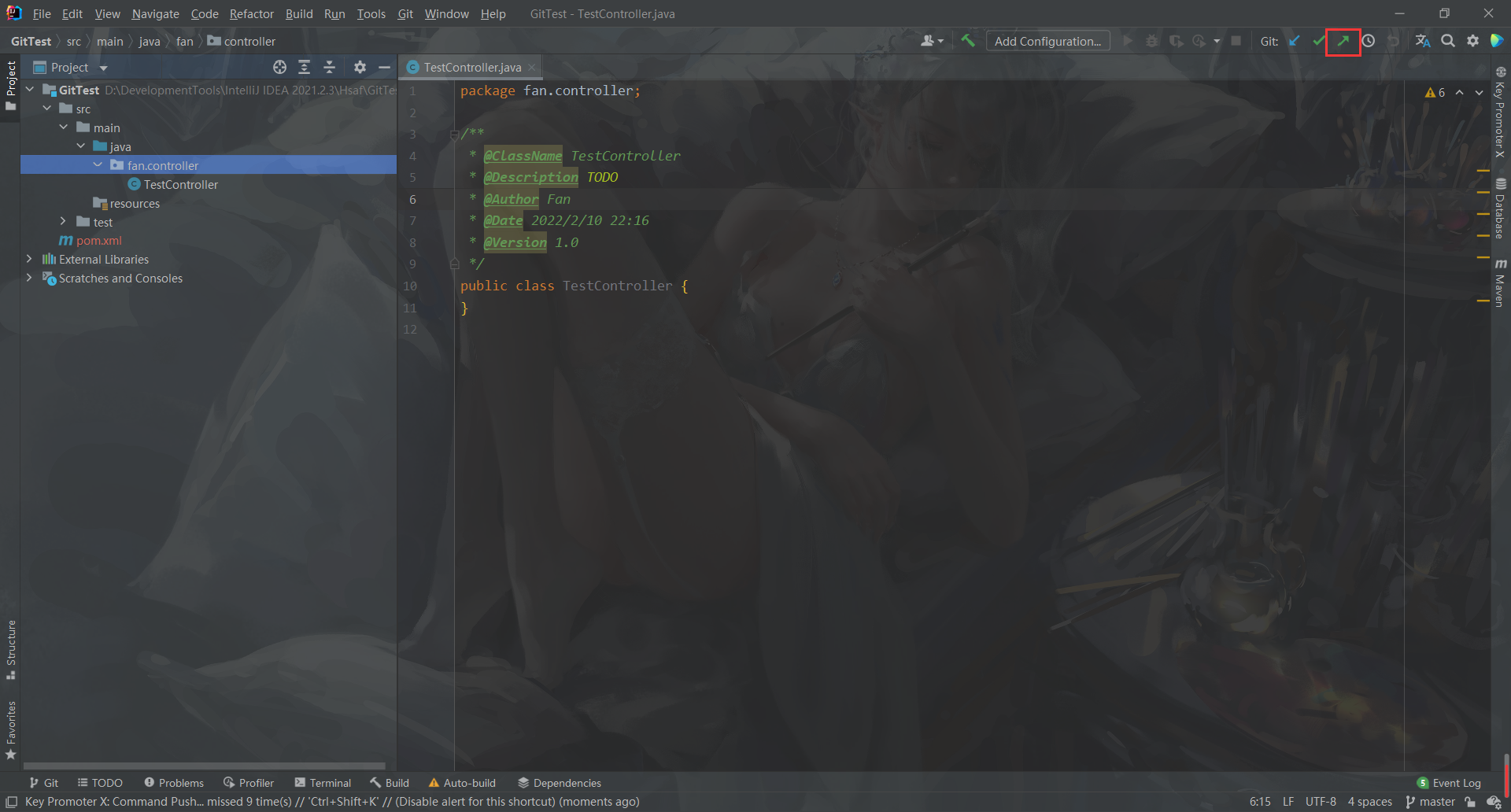Collapse the fan.controller package node

coord(98,165)
